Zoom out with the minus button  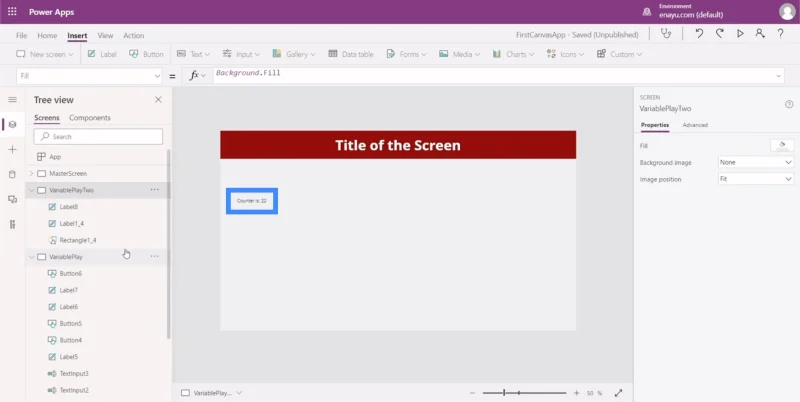tap(472, 393)
